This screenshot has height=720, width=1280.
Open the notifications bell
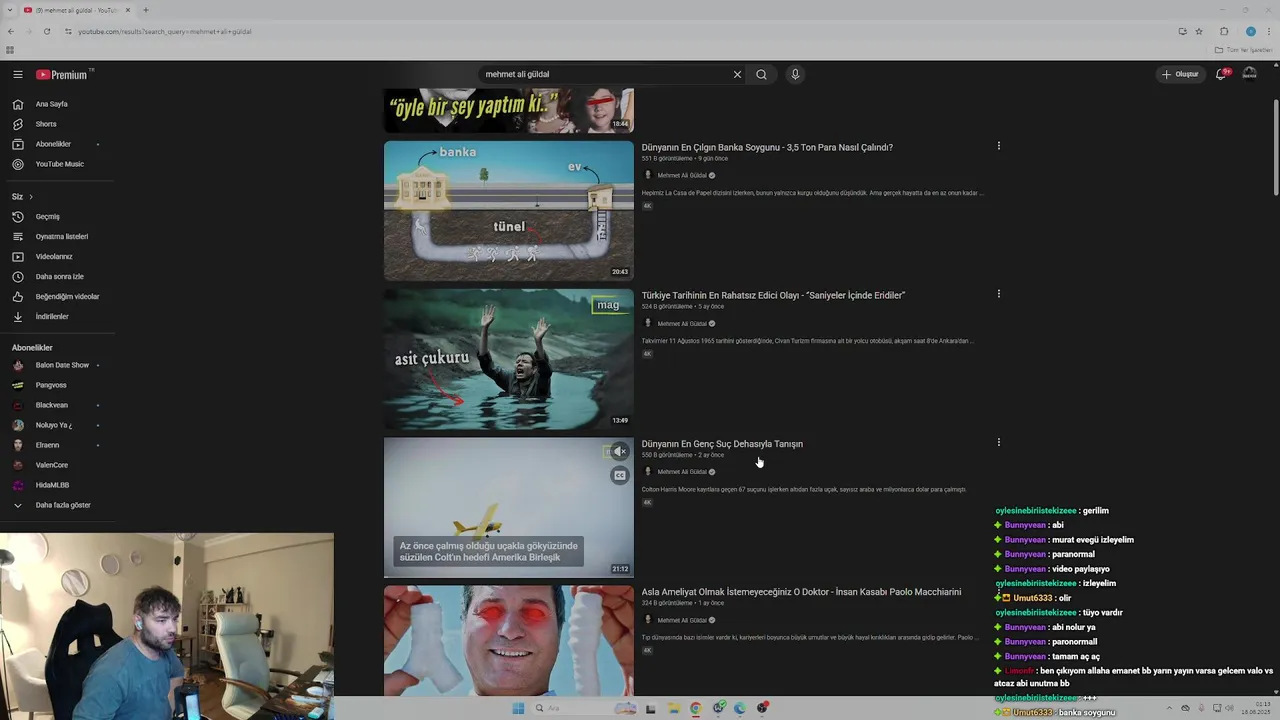pos(1221,74)
